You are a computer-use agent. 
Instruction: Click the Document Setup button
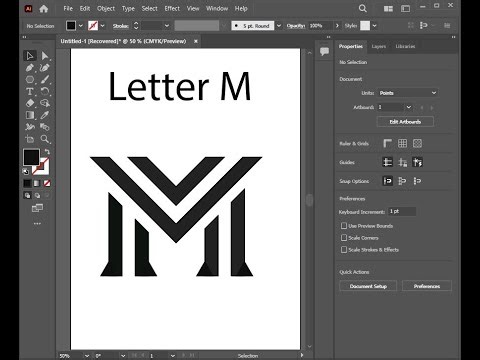coord(368,286)
